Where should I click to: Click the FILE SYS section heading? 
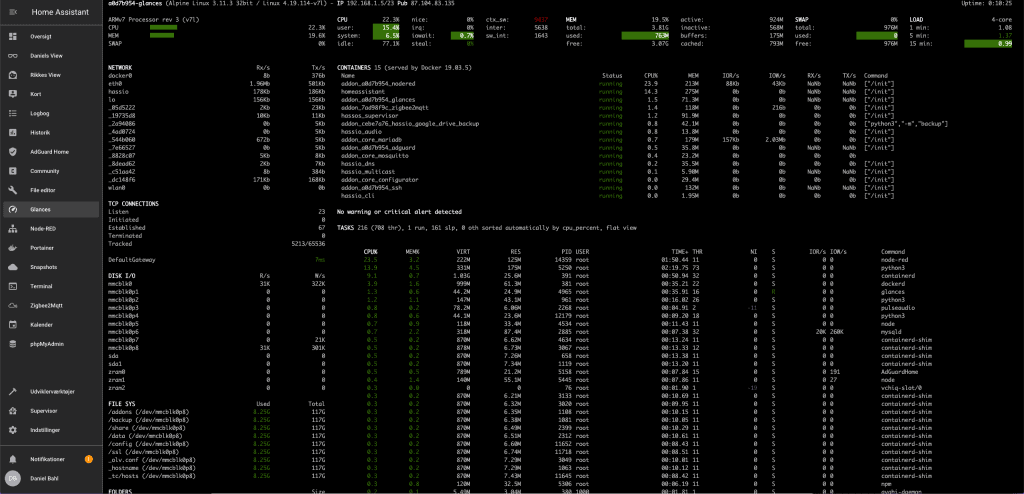pyautogui.click(x=121, y=403)
